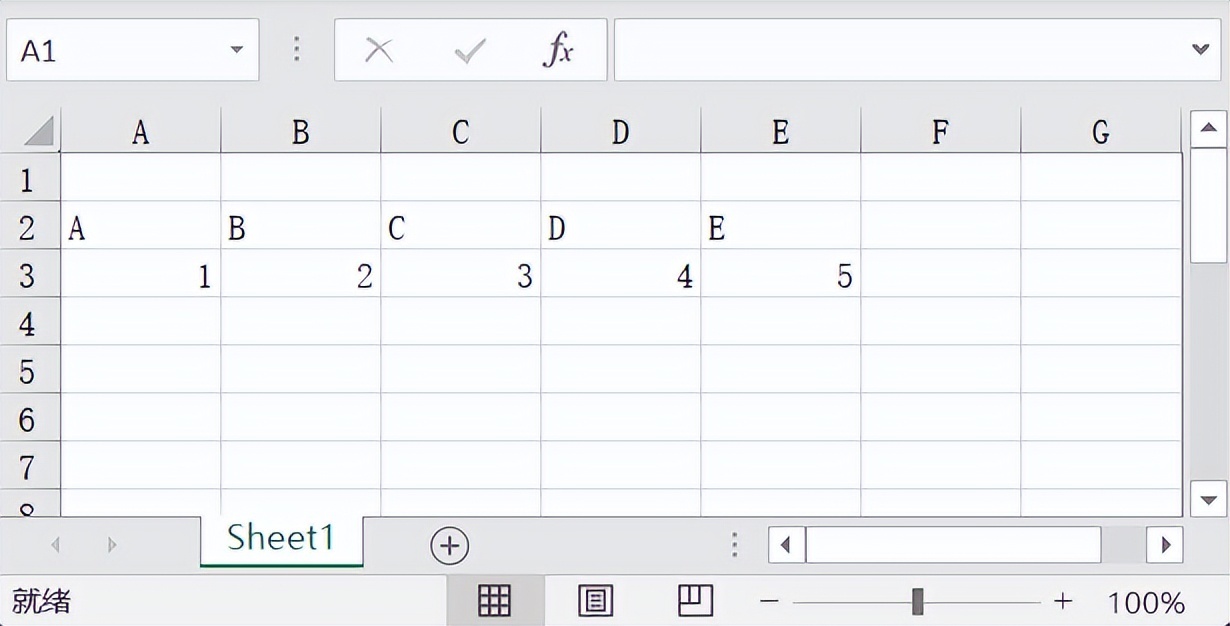The image size is (1230, 626).
Task: Add a new sheet with plus icon
Action: click(x=450, y=545)
